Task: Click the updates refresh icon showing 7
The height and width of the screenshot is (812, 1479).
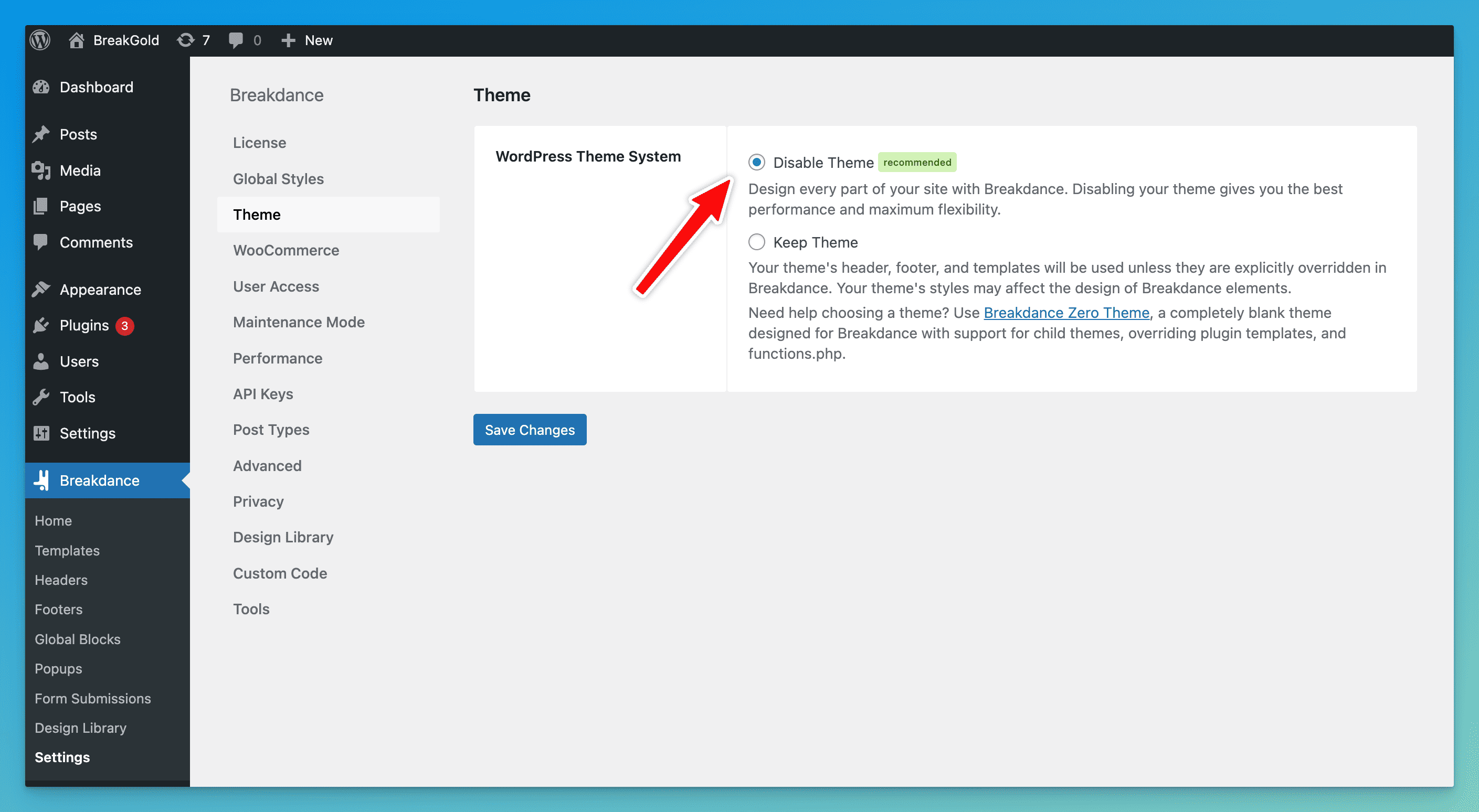Action: click(185, 40)
